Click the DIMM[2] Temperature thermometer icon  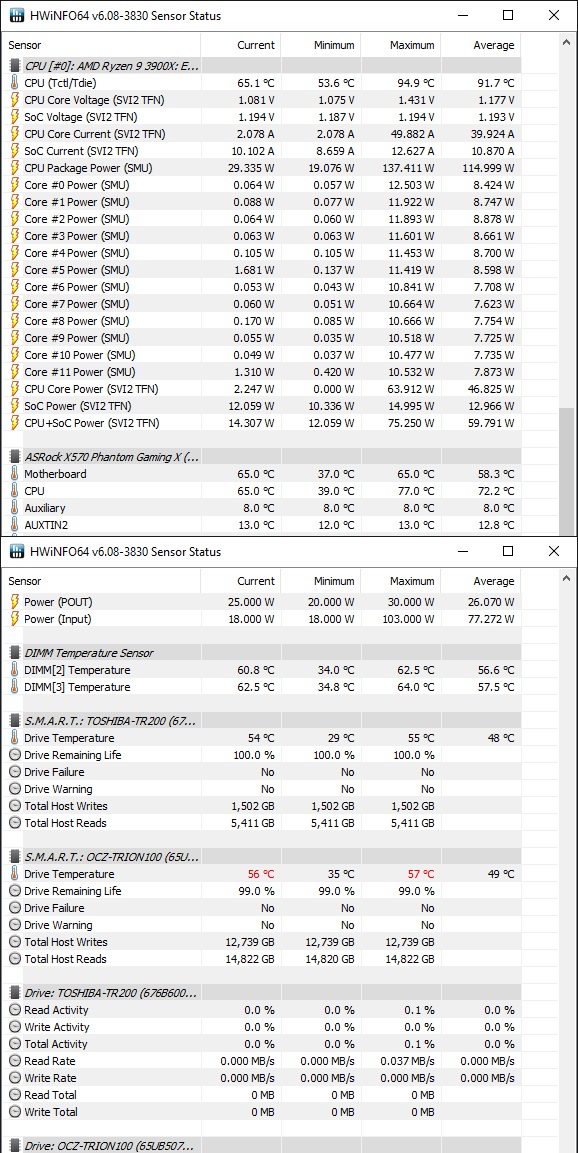pyautogui.click(x=14, y=670)
